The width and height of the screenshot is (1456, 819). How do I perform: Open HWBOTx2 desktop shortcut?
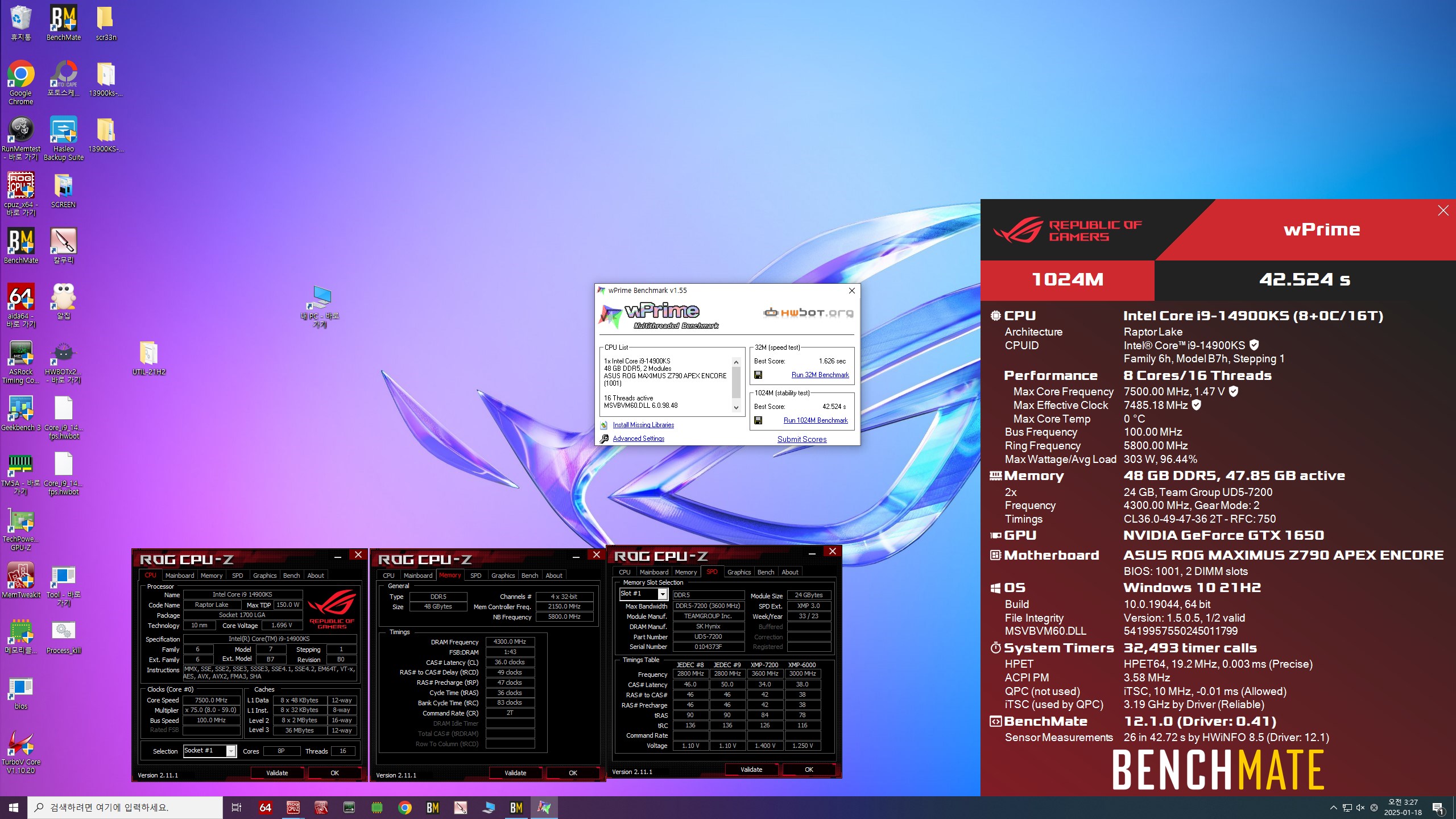[x=63, y=361]
